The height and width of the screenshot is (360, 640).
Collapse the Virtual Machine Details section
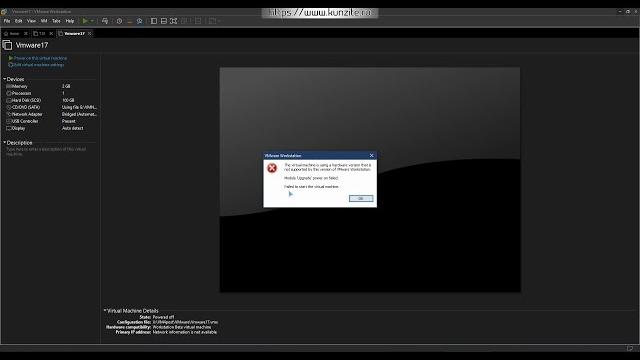105,311
